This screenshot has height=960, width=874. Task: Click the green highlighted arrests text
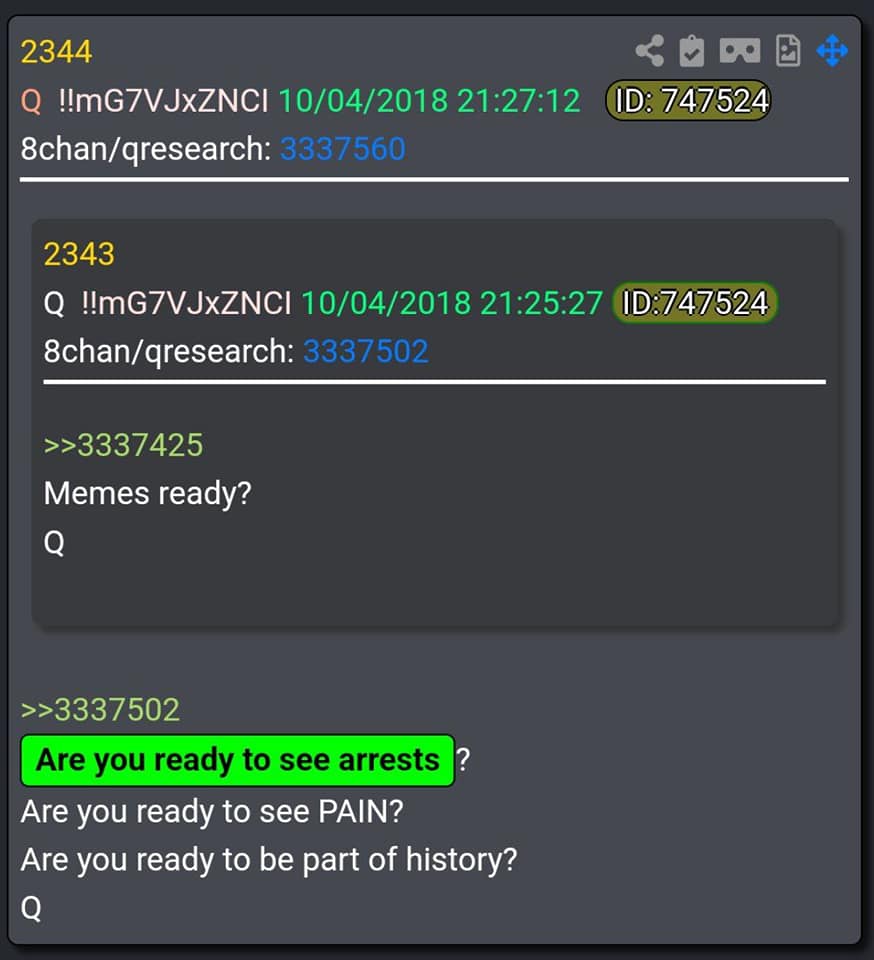237,760
